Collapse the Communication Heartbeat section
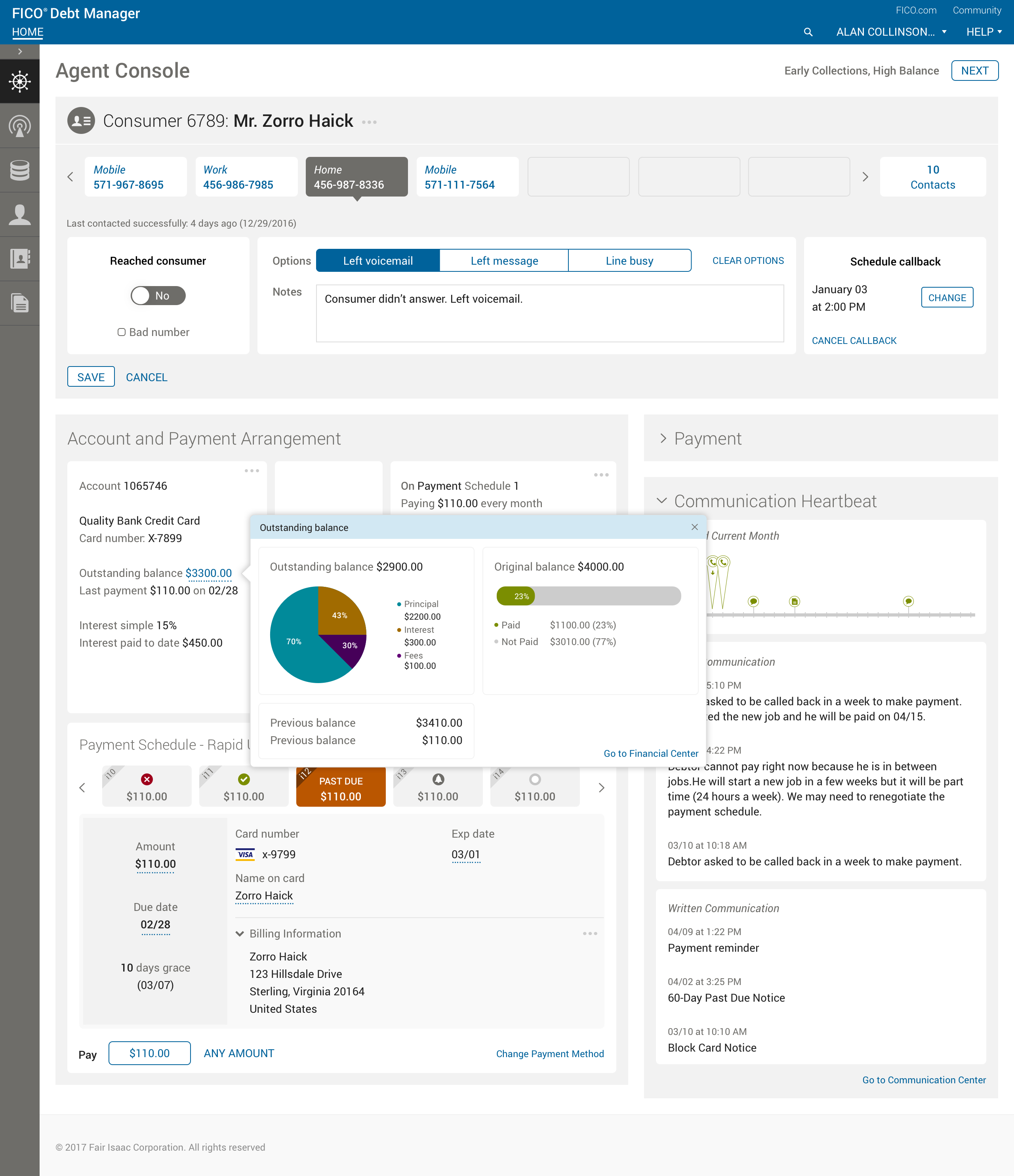 click(661, 501)
